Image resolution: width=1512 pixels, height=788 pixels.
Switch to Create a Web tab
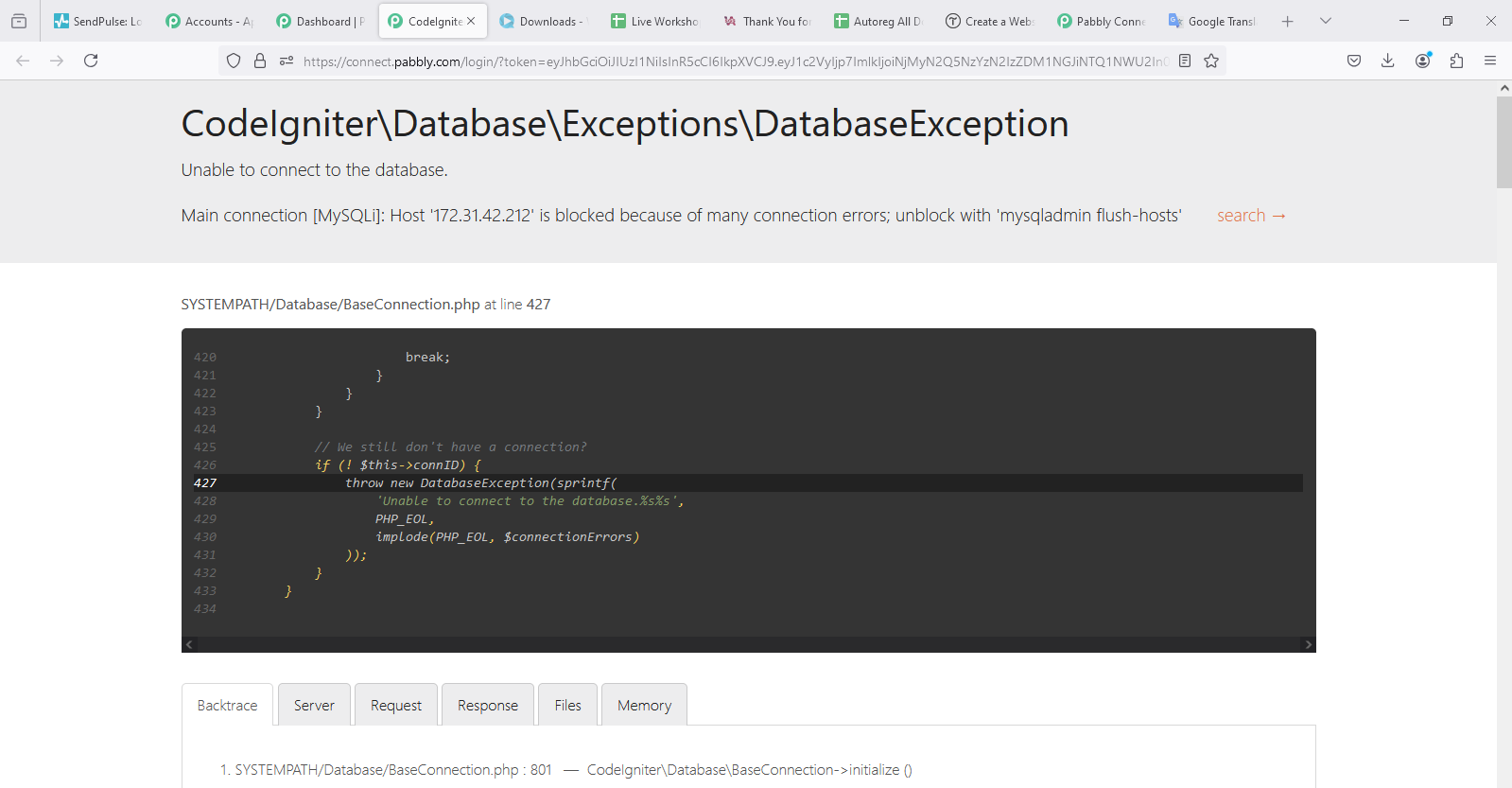click(x=989, y=21)
